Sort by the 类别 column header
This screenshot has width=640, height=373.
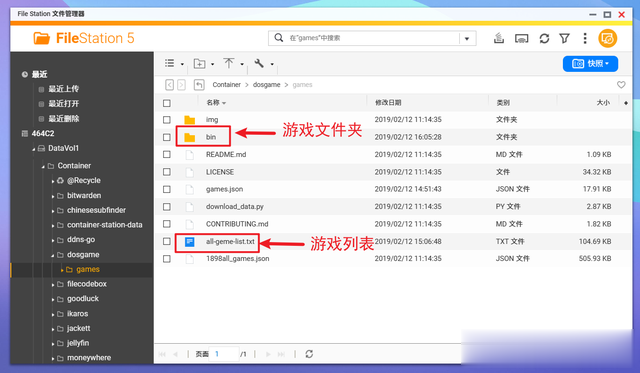pyautogui.click(x=503, y=103)
